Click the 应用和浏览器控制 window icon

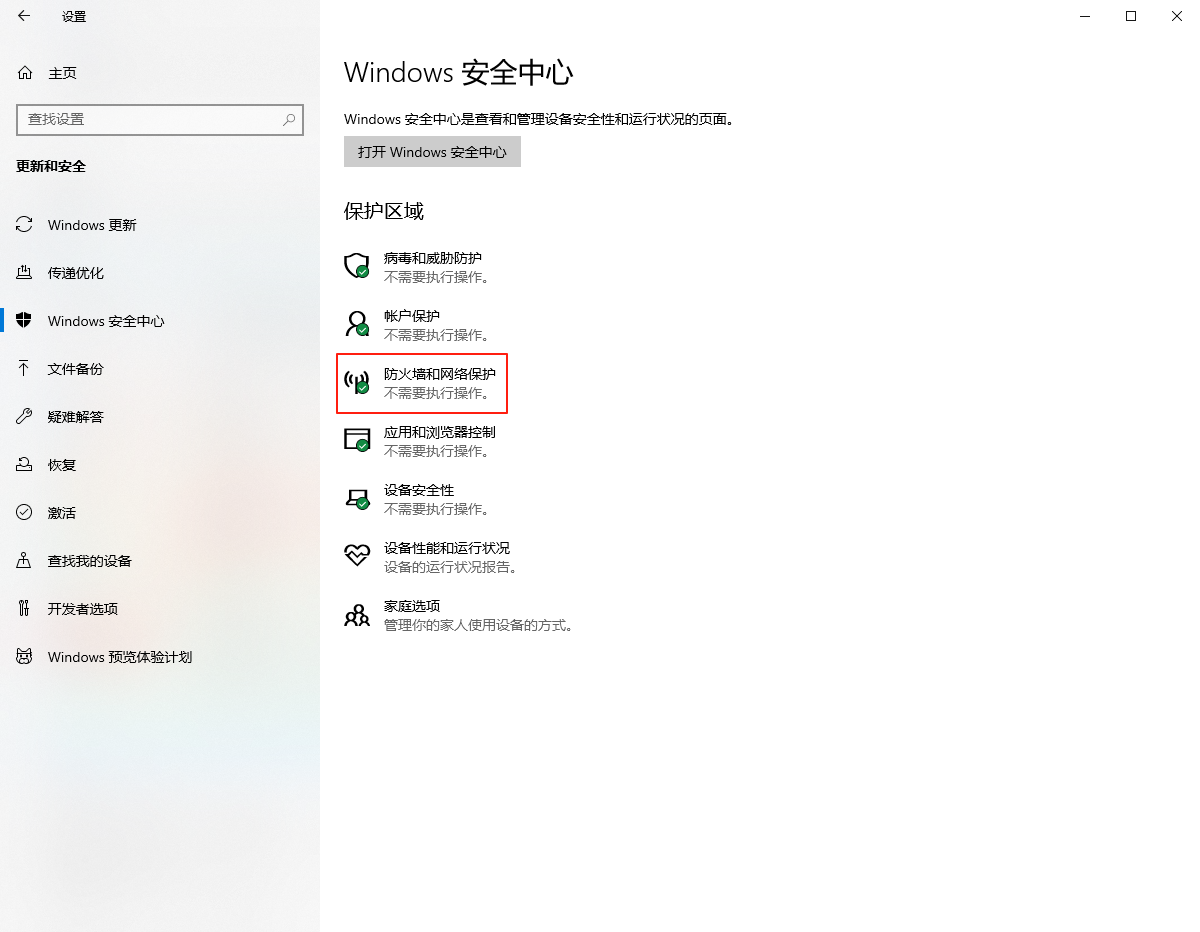pyautogui.click(x=357, y=439)
